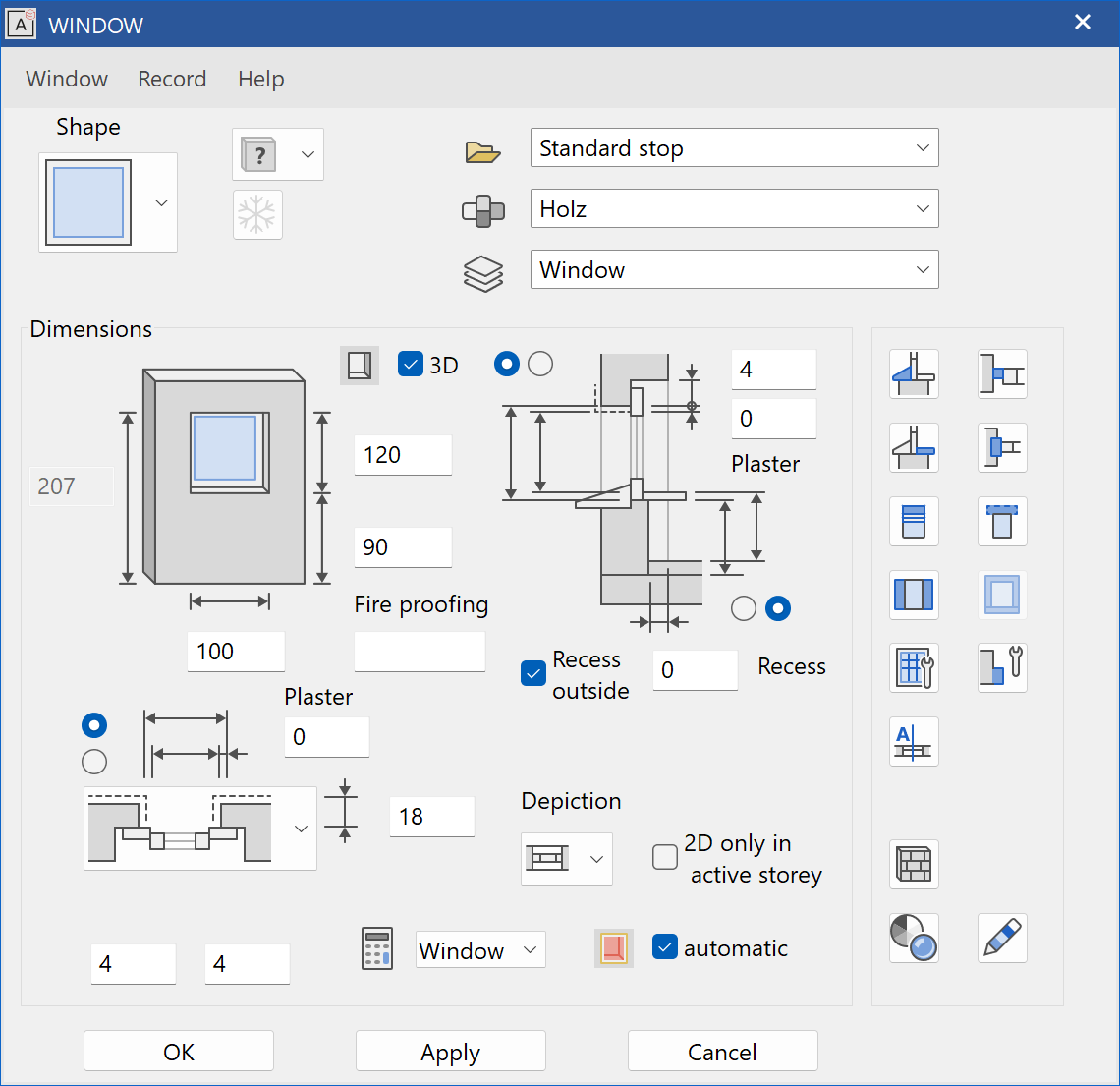Uncheck the 3D checkbox

click(x=410, y=365)
